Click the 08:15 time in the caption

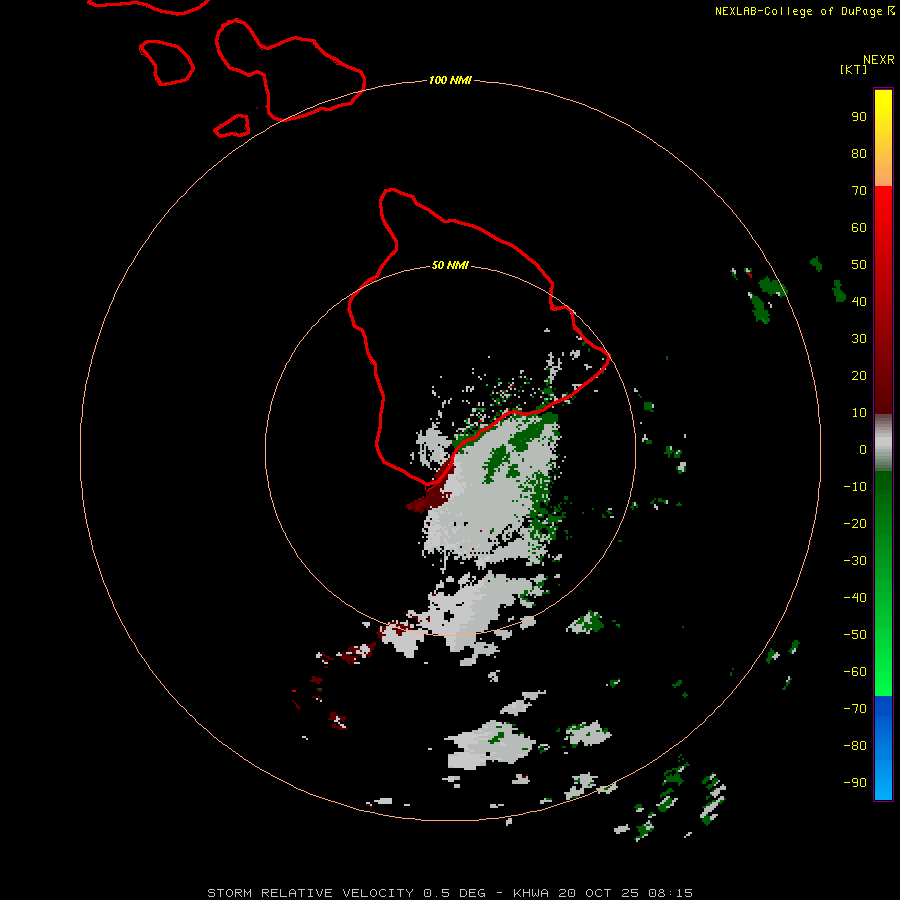tap(670, 893)
